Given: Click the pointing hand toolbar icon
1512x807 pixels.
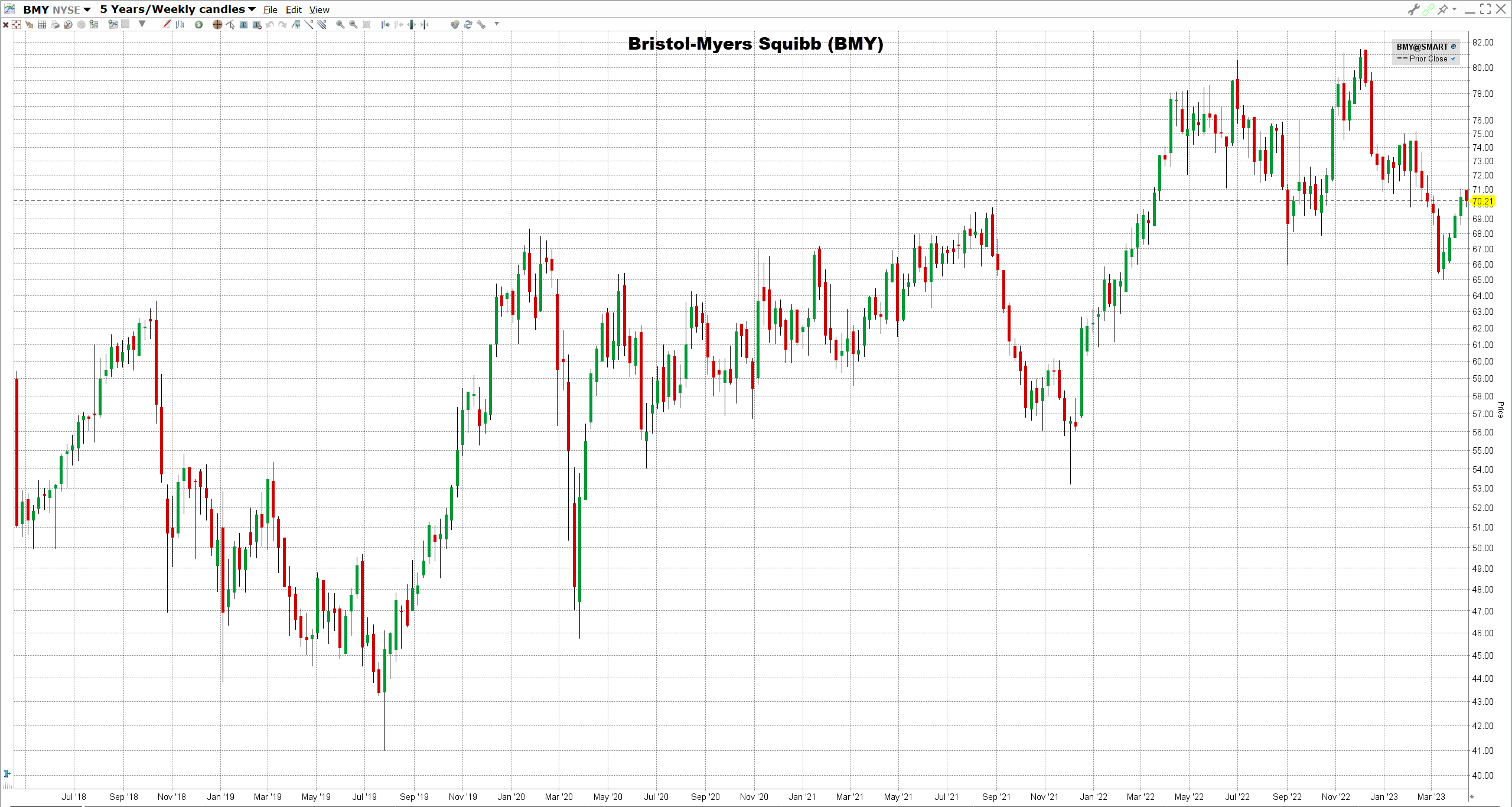Looking at the screenshot, I should coord(29,24).
